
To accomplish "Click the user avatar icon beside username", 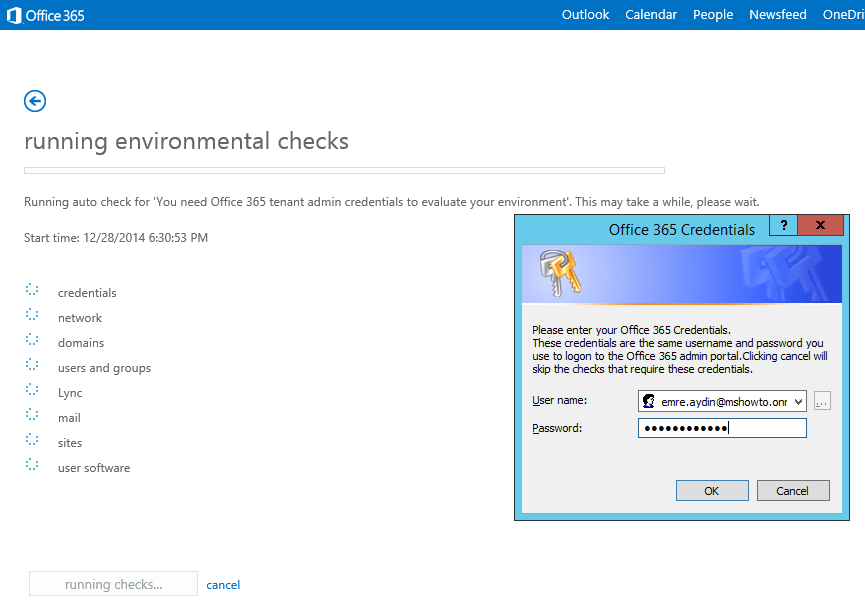I will (649, 401).
